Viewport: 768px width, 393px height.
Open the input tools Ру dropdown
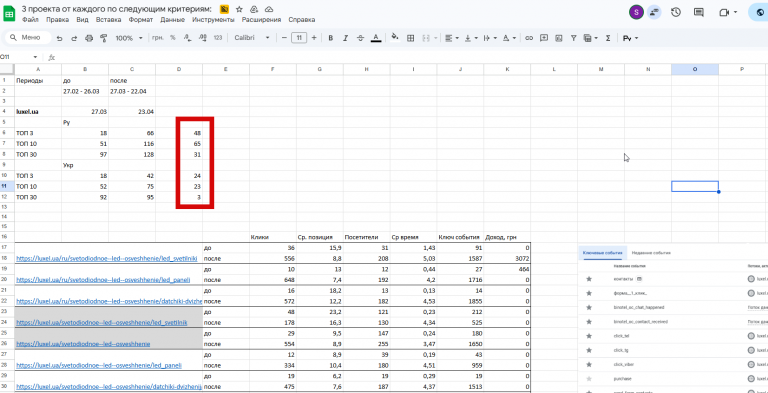[x=630, y=38]
